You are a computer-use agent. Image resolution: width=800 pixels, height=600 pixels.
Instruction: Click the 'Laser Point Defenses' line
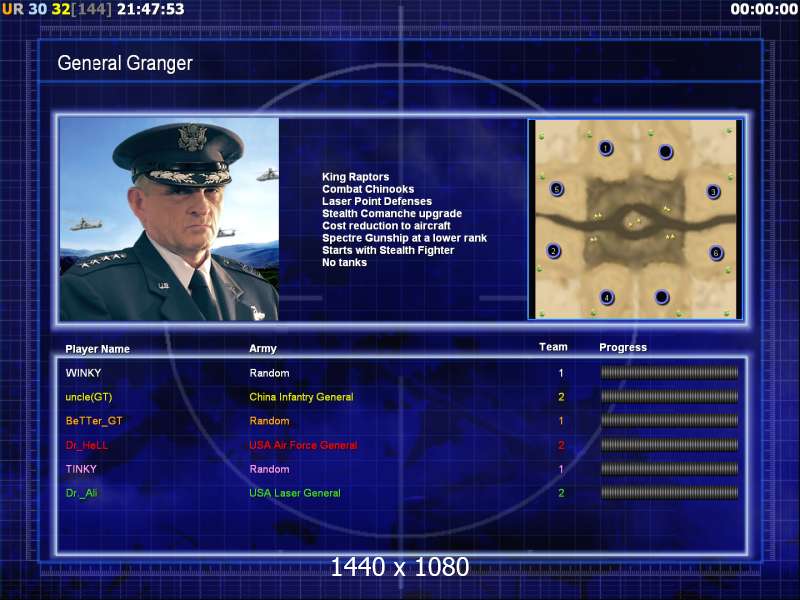[377, 201]
